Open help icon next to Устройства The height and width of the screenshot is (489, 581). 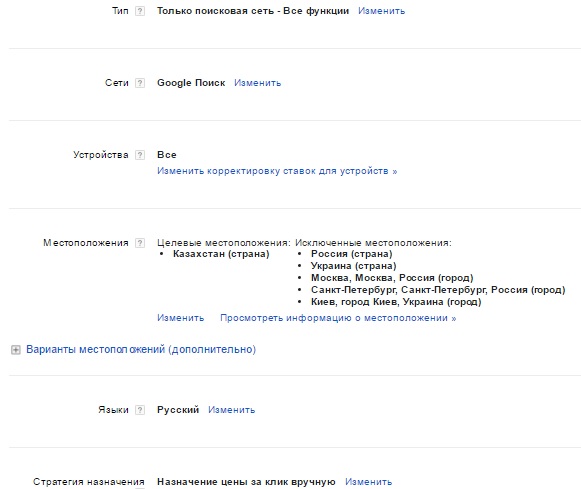[140, 155]
